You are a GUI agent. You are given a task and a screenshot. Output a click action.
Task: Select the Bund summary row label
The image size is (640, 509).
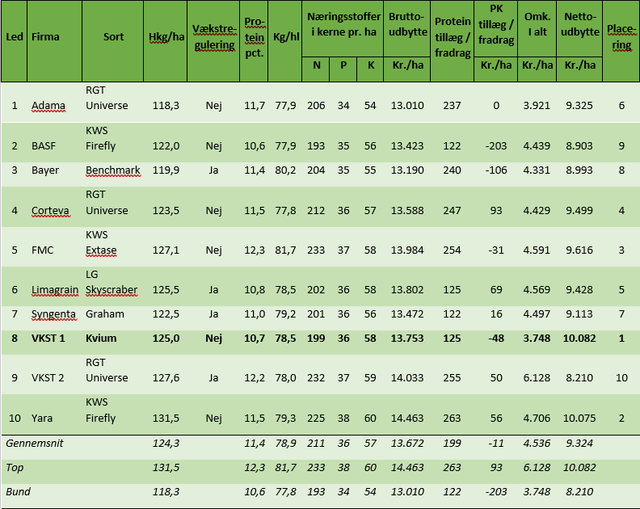pyautogui.click(x=21, y=492)
